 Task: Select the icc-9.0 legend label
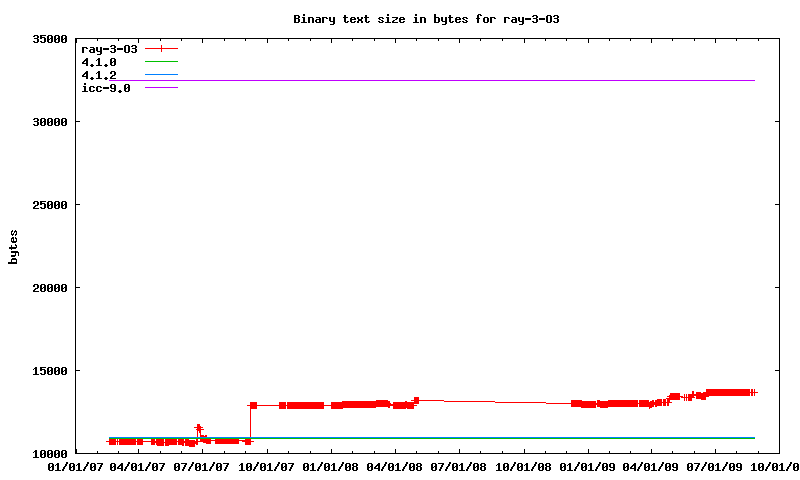coord(106,88)
